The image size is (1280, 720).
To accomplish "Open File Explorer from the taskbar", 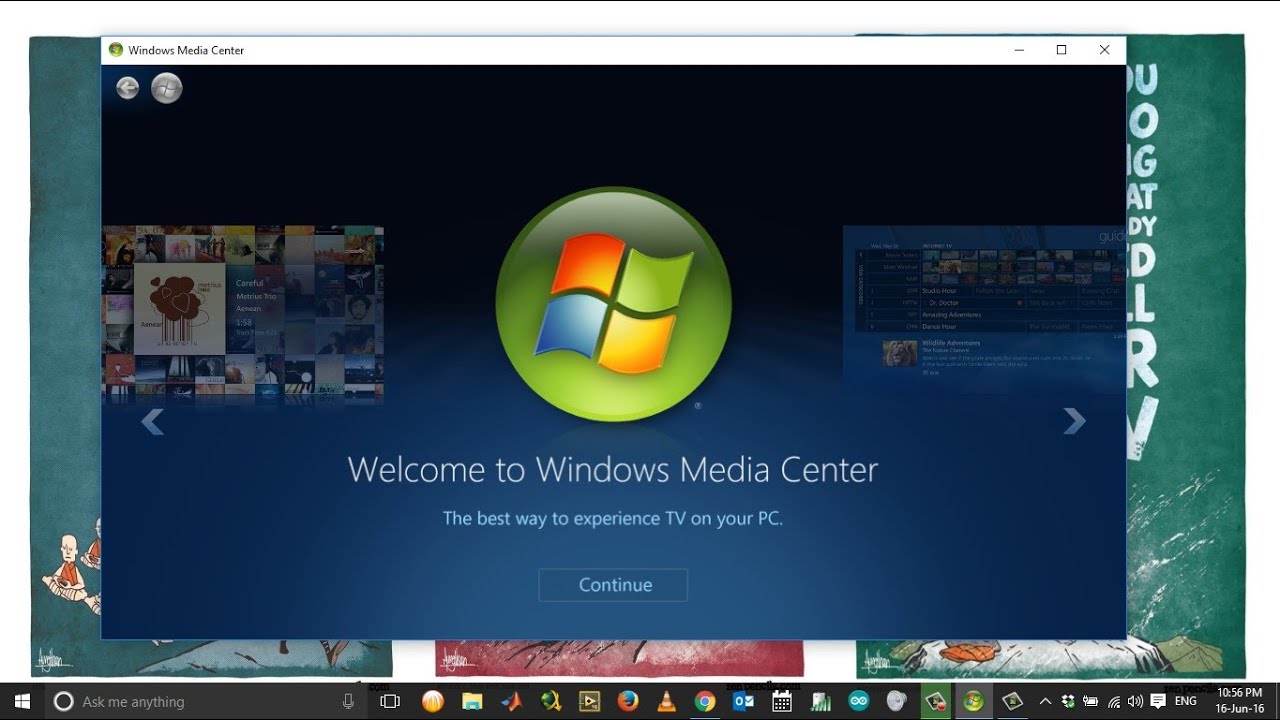I will [x=472, y=701].
